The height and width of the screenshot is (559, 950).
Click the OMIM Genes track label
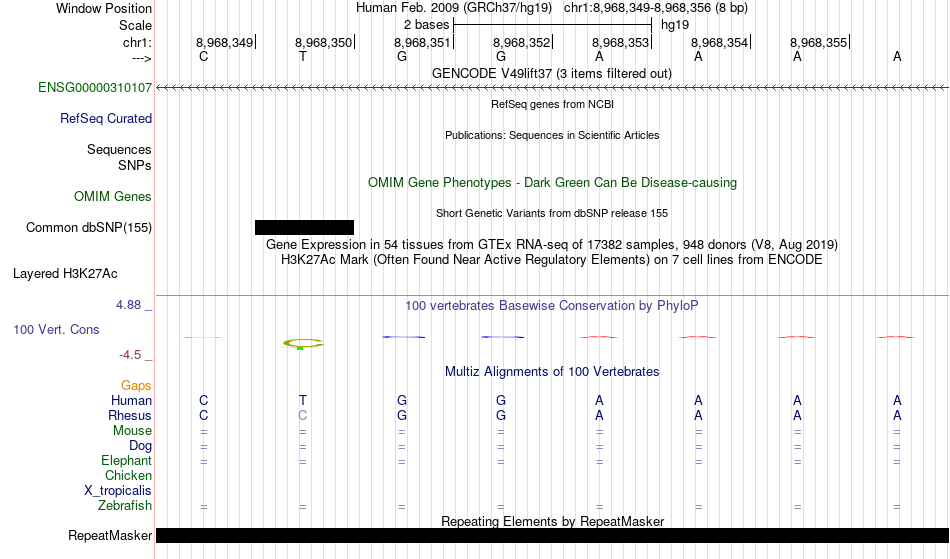click(113, 197)
